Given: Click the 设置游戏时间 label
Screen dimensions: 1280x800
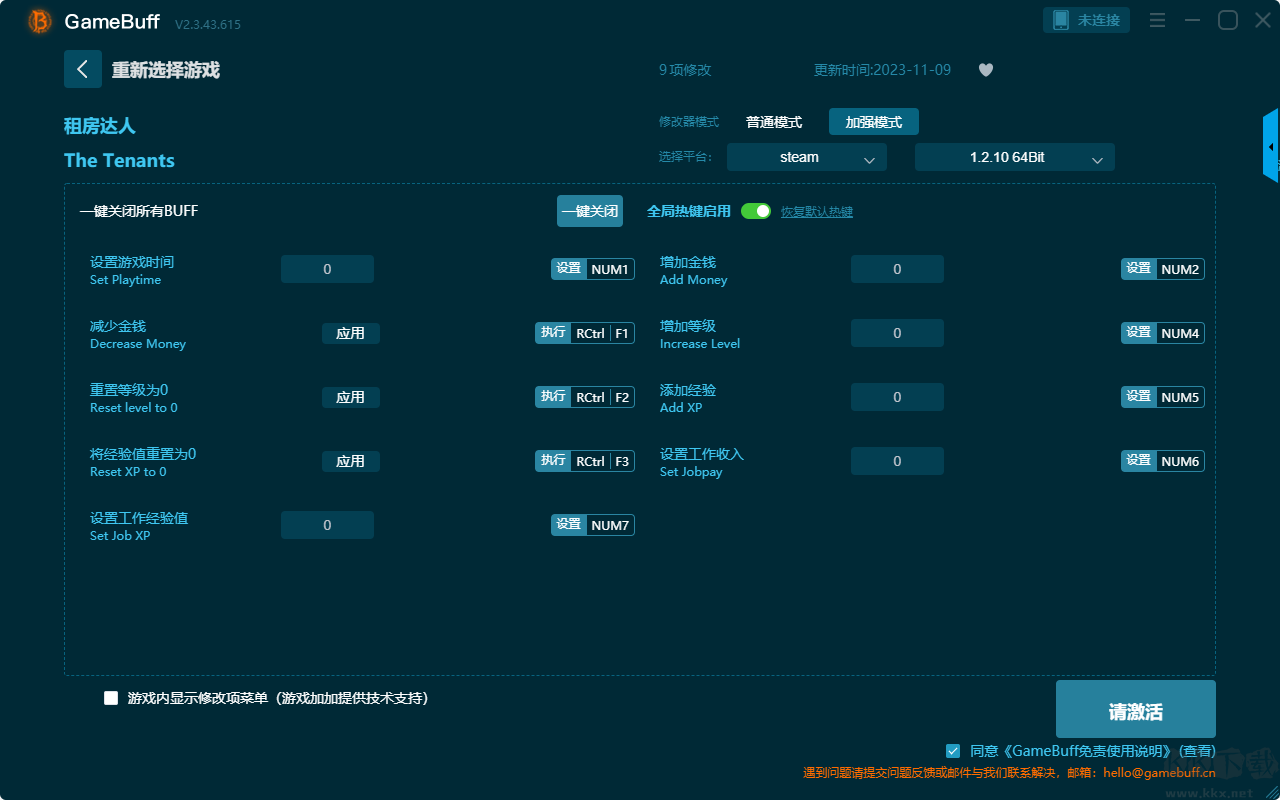Looking at the screenshot, I should (x=132, y=262).
